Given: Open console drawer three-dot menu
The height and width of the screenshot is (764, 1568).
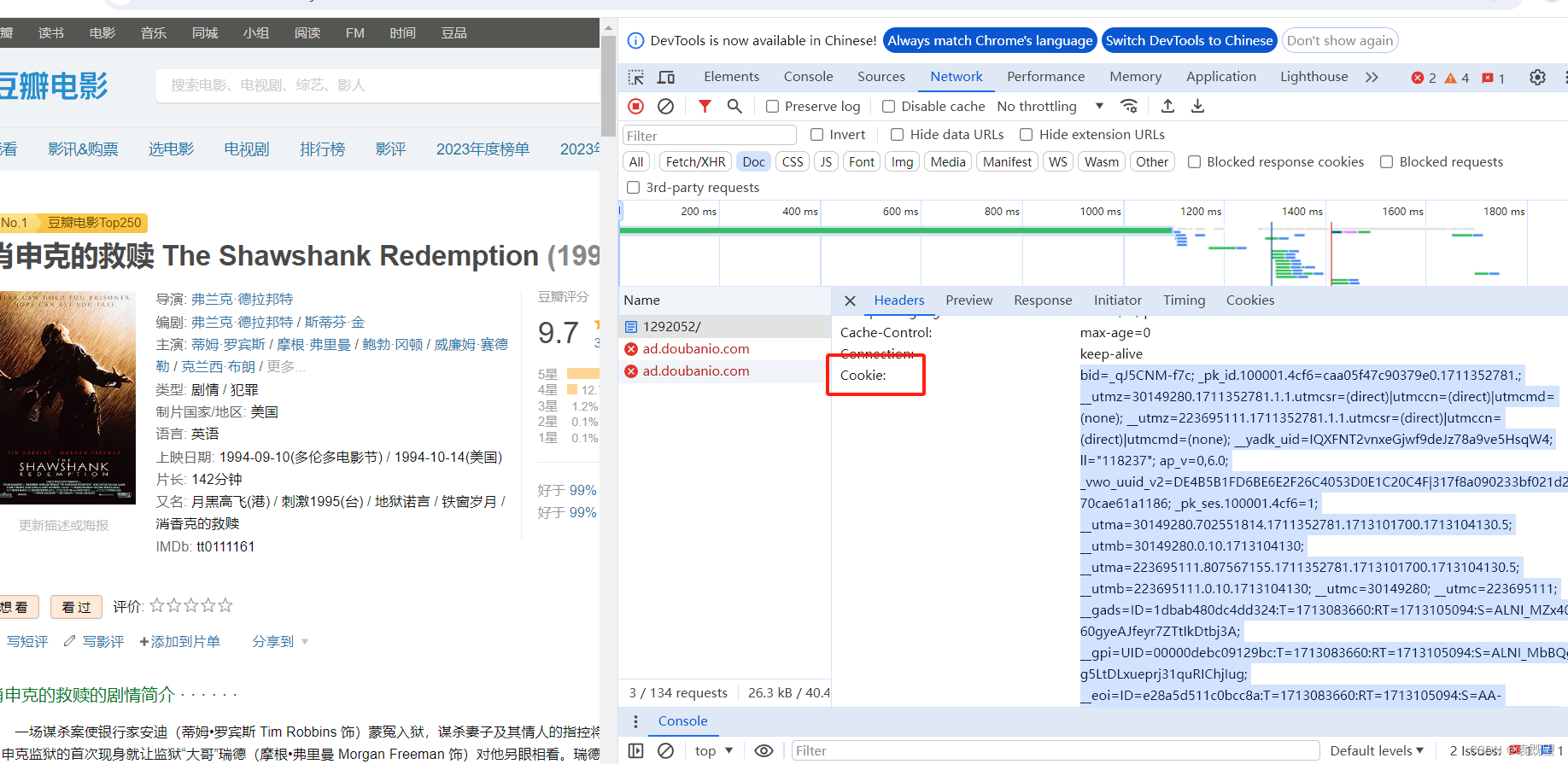Looking at the screenshot, I should coord(635,721).
